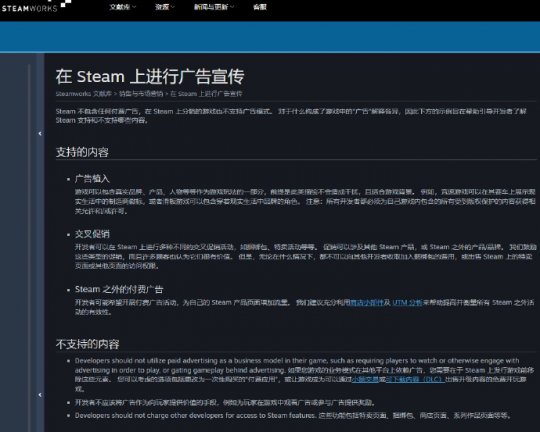Image resolution: width=540 pixels, height=432 pixels.
Task: Click the paragraph starting 'Developers should not charge'
Action: pos(293,415)
